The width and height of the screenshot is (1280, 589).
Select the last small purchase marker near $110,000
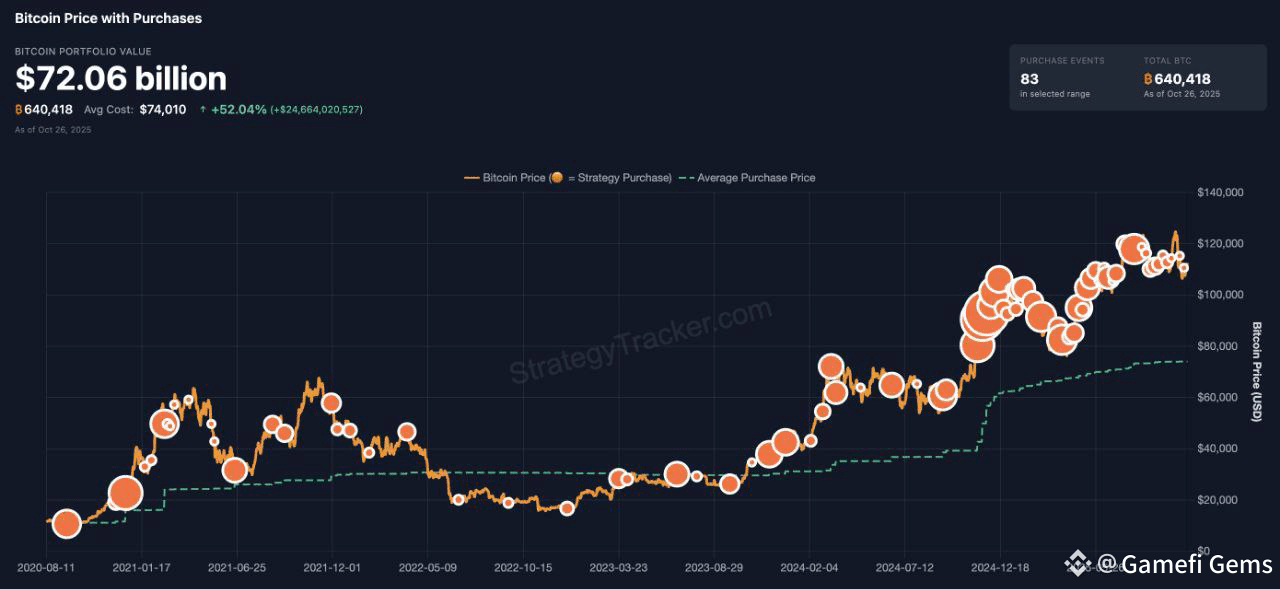tap(1184, 268)
